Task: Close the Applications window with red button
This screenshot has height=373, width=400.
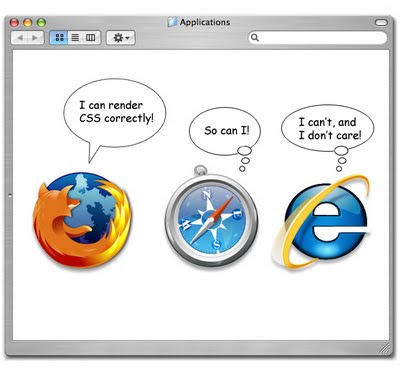Action: [x=14, y=23]
